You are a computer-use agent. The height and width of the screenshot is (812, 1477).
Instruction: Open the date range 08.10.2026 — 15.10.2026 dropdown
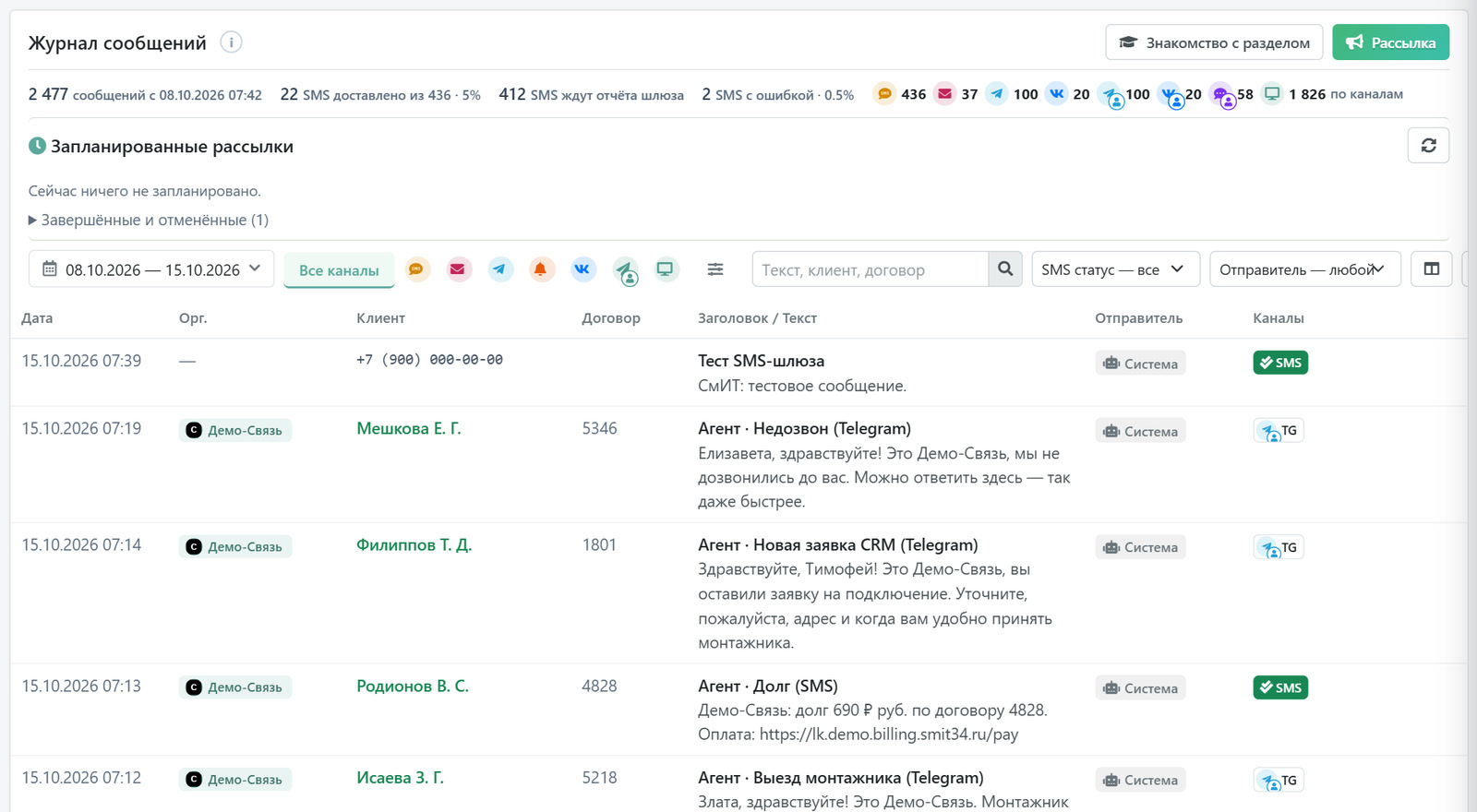click(151, 269)
